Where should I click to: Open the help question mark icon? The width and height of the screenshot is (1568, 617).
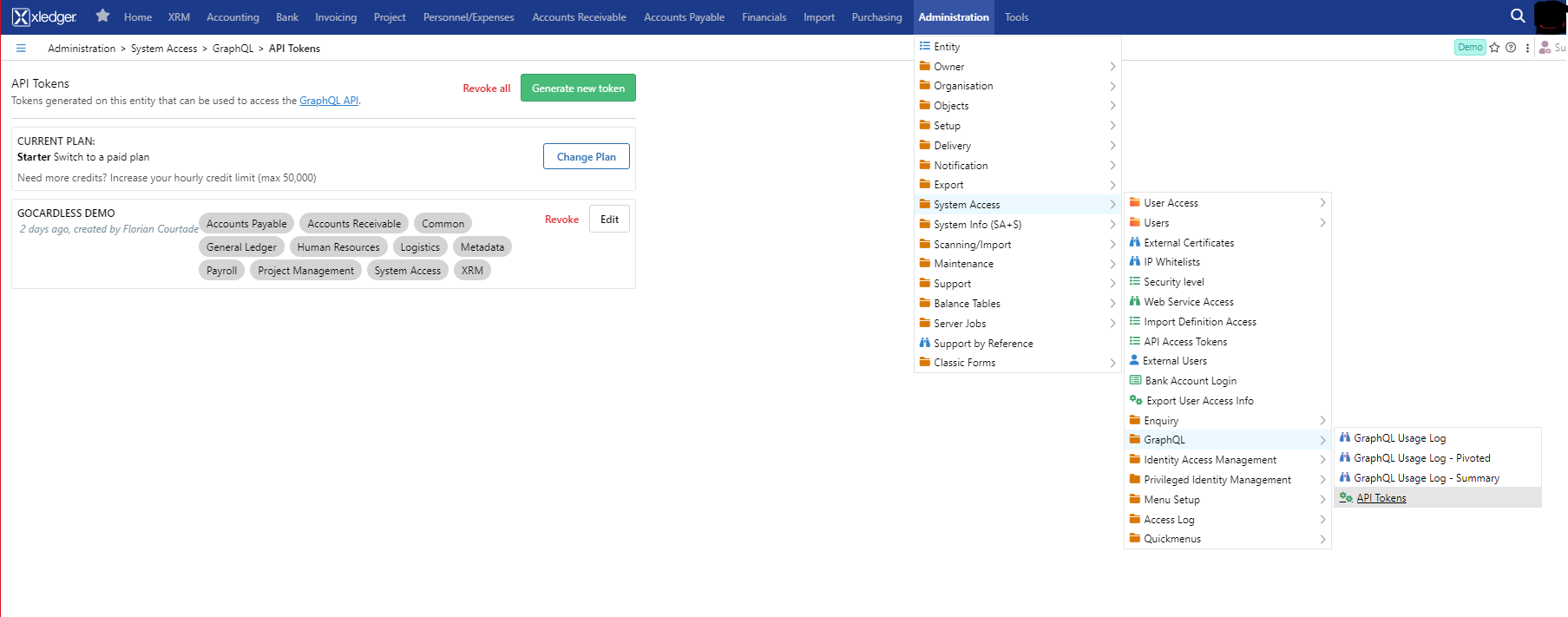[1511, 48]
